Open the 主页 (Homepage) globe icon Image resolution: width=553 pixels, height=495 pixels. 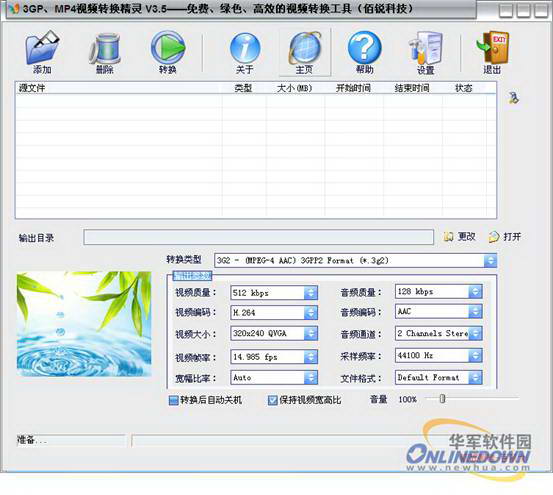[305, 48]
